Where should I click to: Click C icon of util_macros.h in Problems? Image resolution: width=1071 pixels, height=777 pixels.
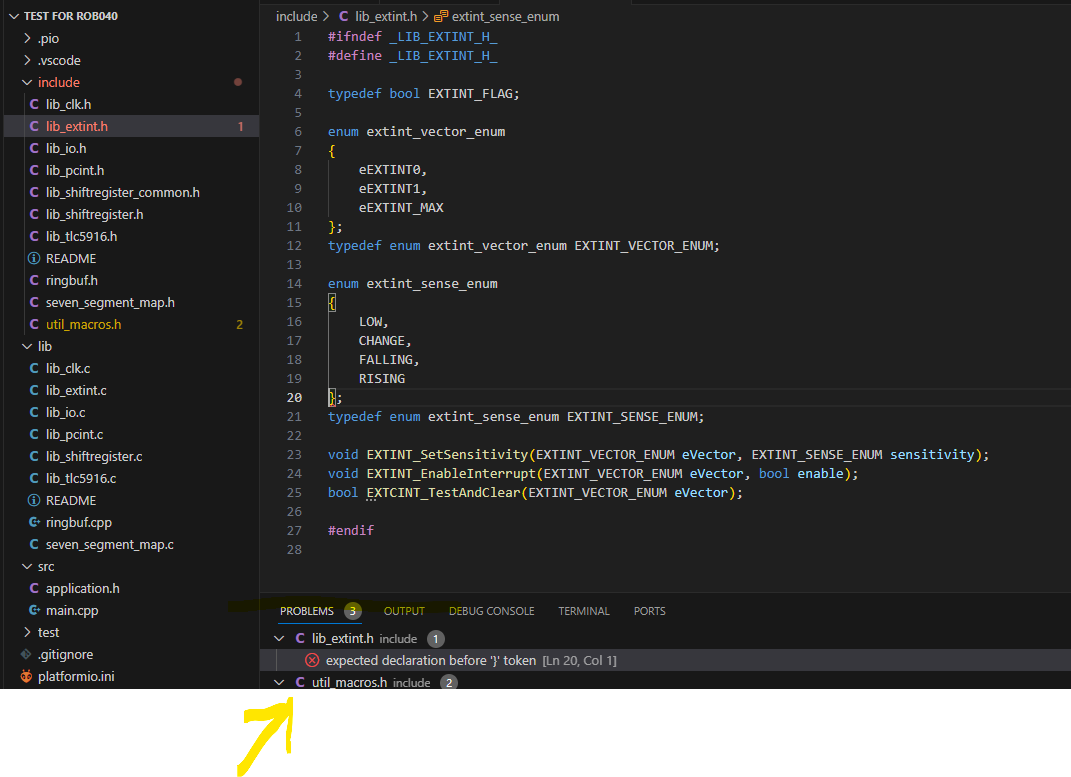point(300,682)
